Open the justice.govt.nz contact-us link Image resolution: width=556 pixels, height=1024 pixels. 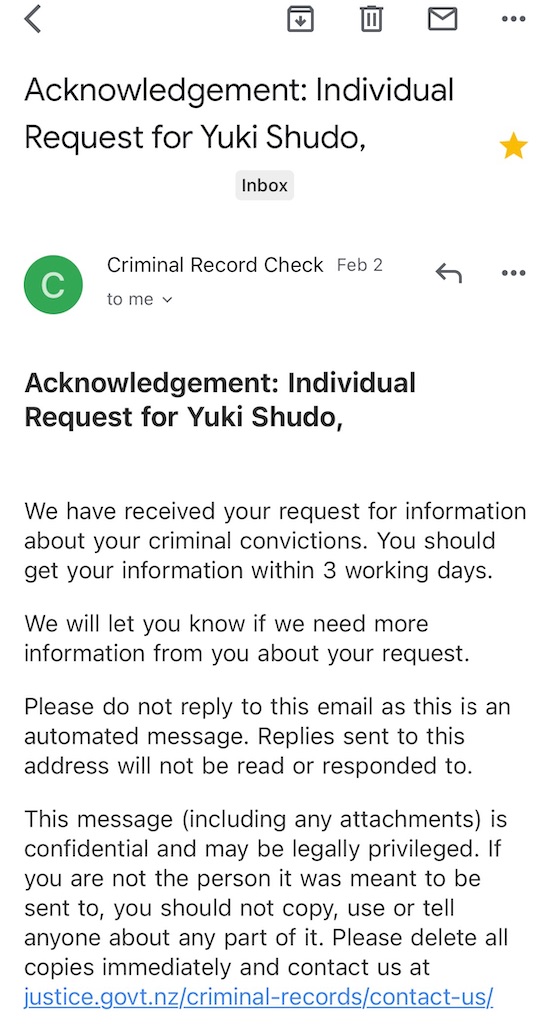(259, 997)
